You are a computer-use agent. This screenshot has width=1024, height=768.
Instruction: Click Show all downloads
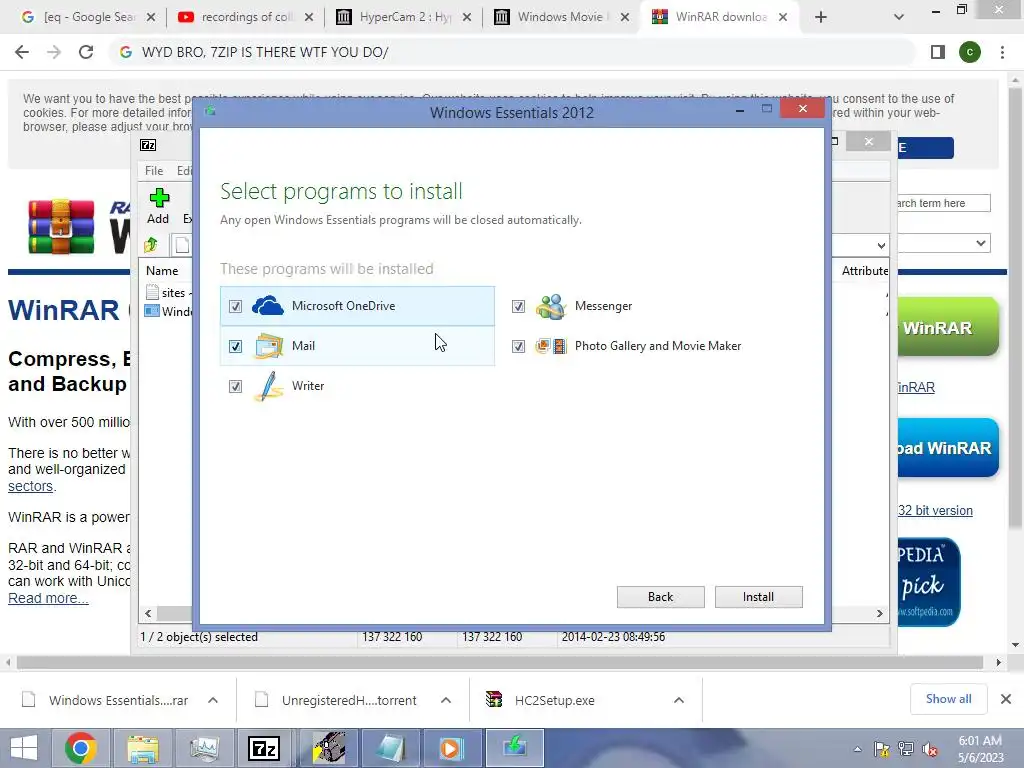[x=948, y=699]
